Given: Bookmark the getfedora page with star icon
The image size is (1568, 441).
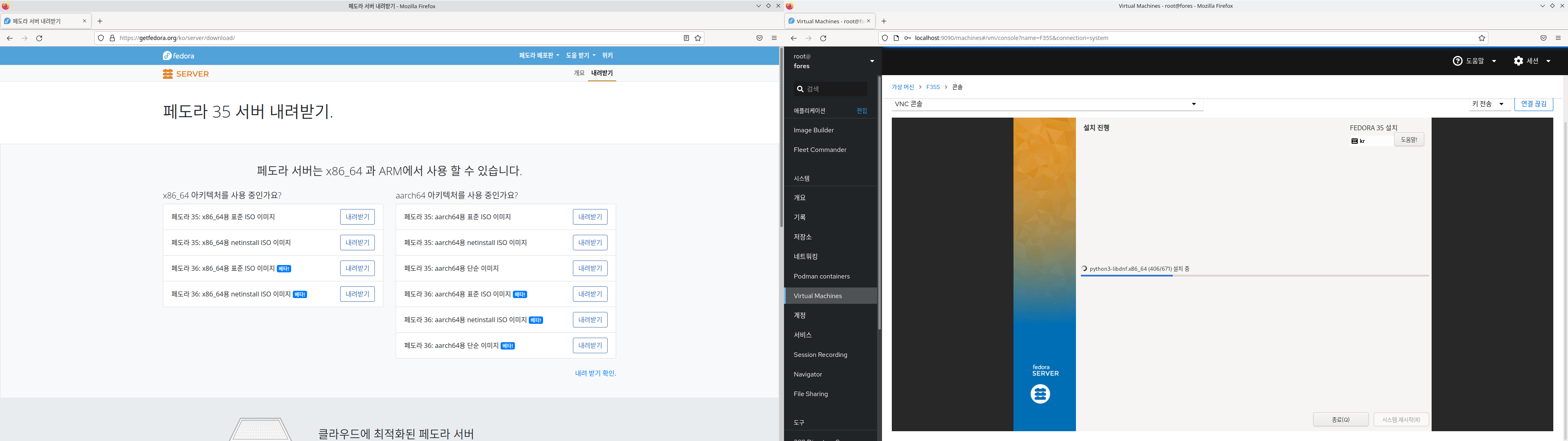Looking at the screenshot, I should point(698,38).
